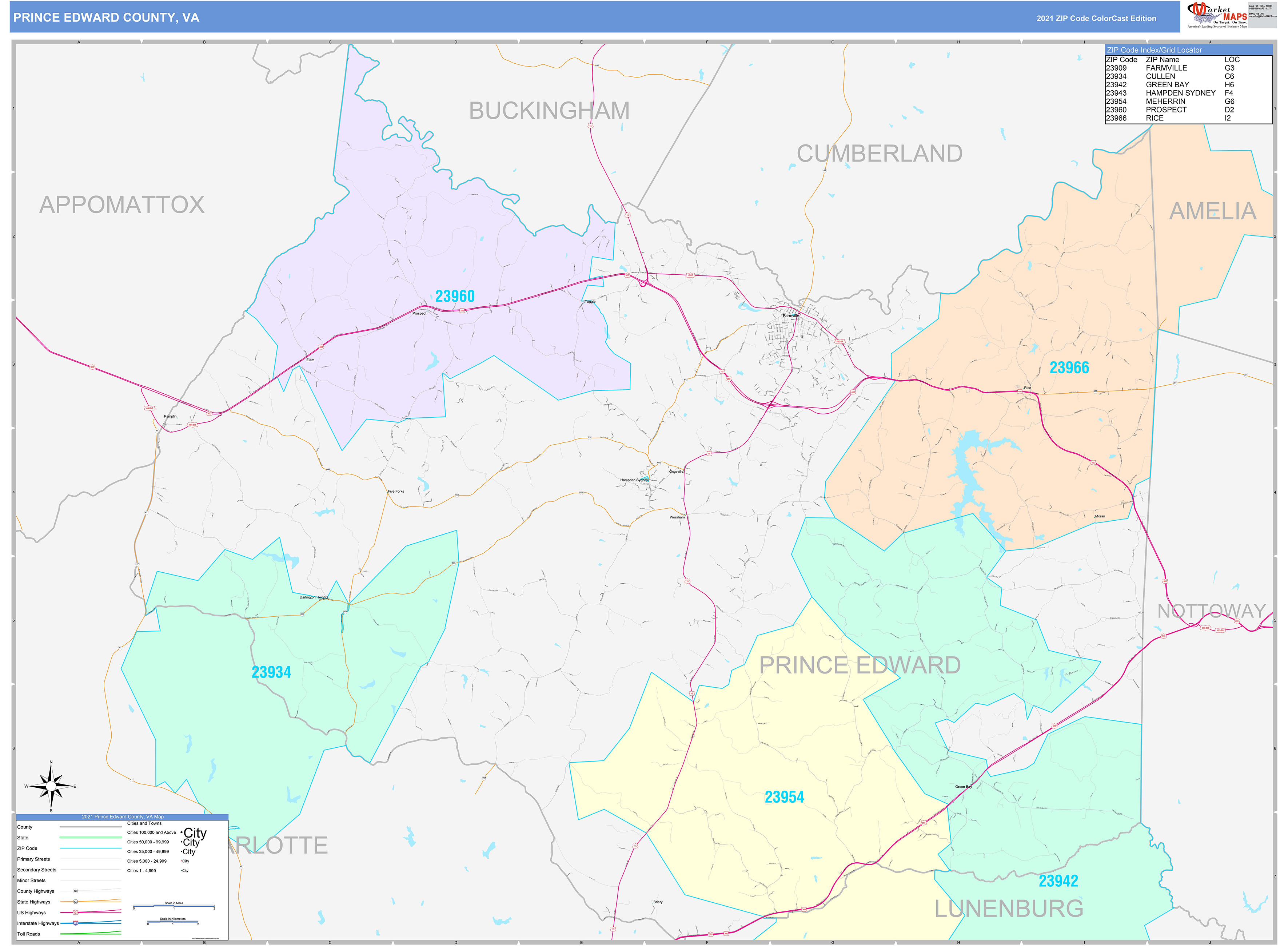Click the County Highways route marker icon

point(76,891)
